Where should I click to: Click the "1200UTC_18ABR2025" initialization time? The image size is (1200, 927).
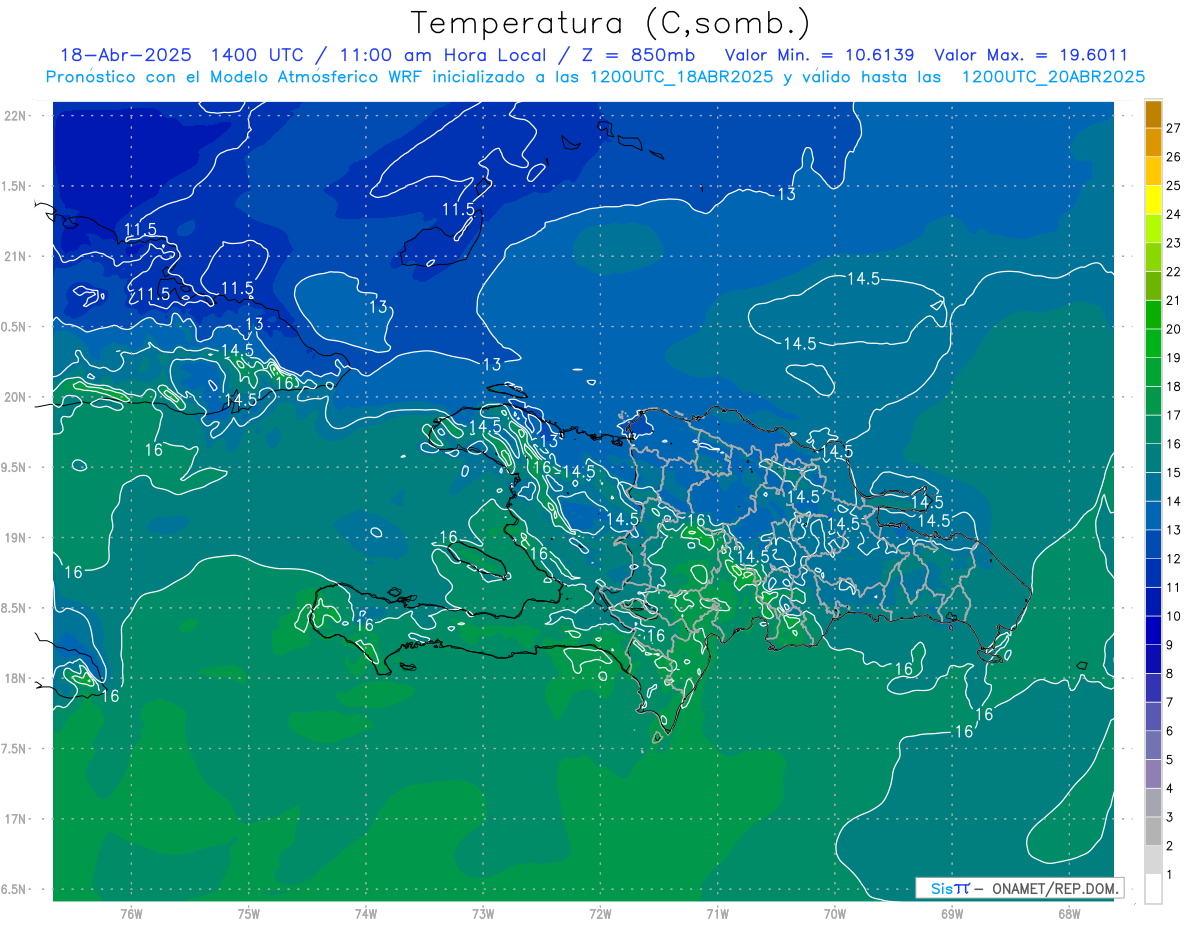(681, 77)
